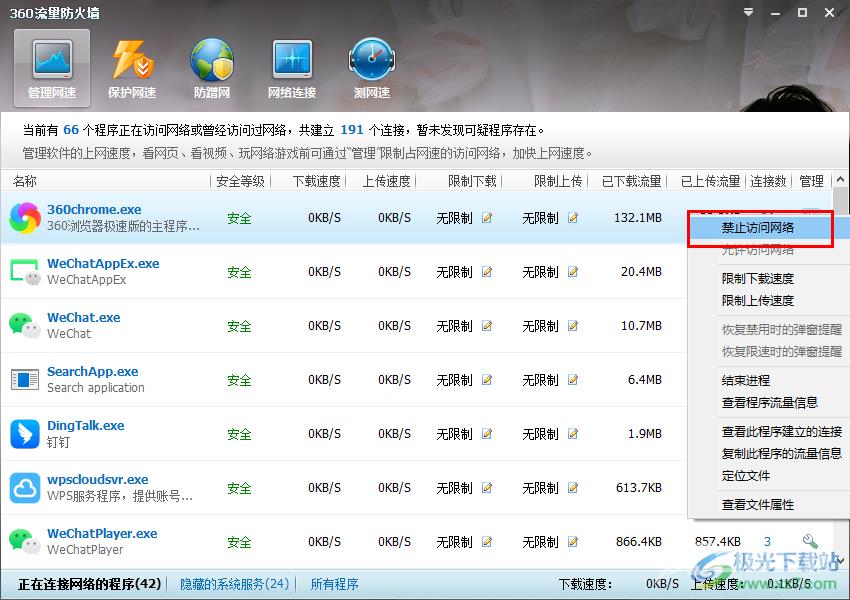Viewport: 850px width, 600px height.
Task: Edit upload limit for WeChat.exe
Action: (x=572, y=326)
